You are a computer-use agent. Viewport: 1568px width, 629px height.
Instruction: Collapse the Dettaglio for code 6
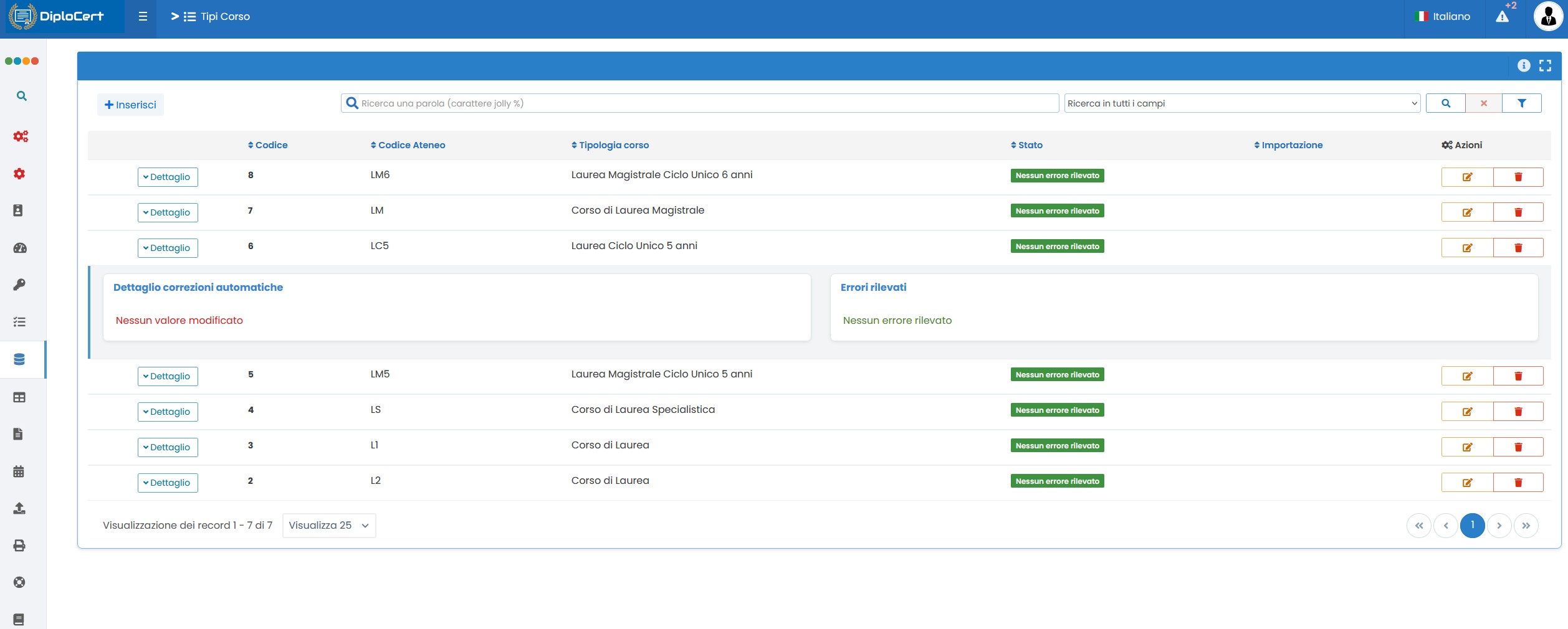point(168,248)
